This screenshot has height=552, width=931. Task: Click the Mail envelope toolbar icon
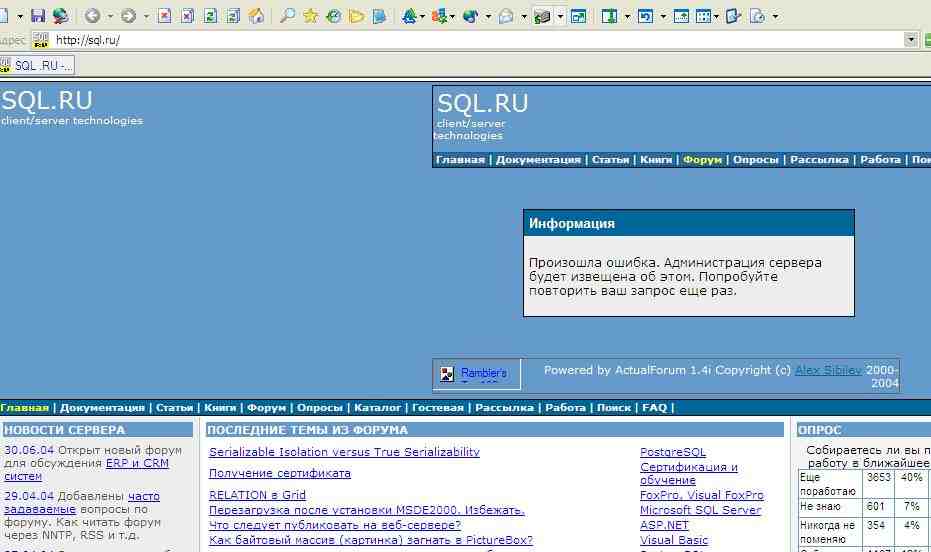click(x=507, y=16)
